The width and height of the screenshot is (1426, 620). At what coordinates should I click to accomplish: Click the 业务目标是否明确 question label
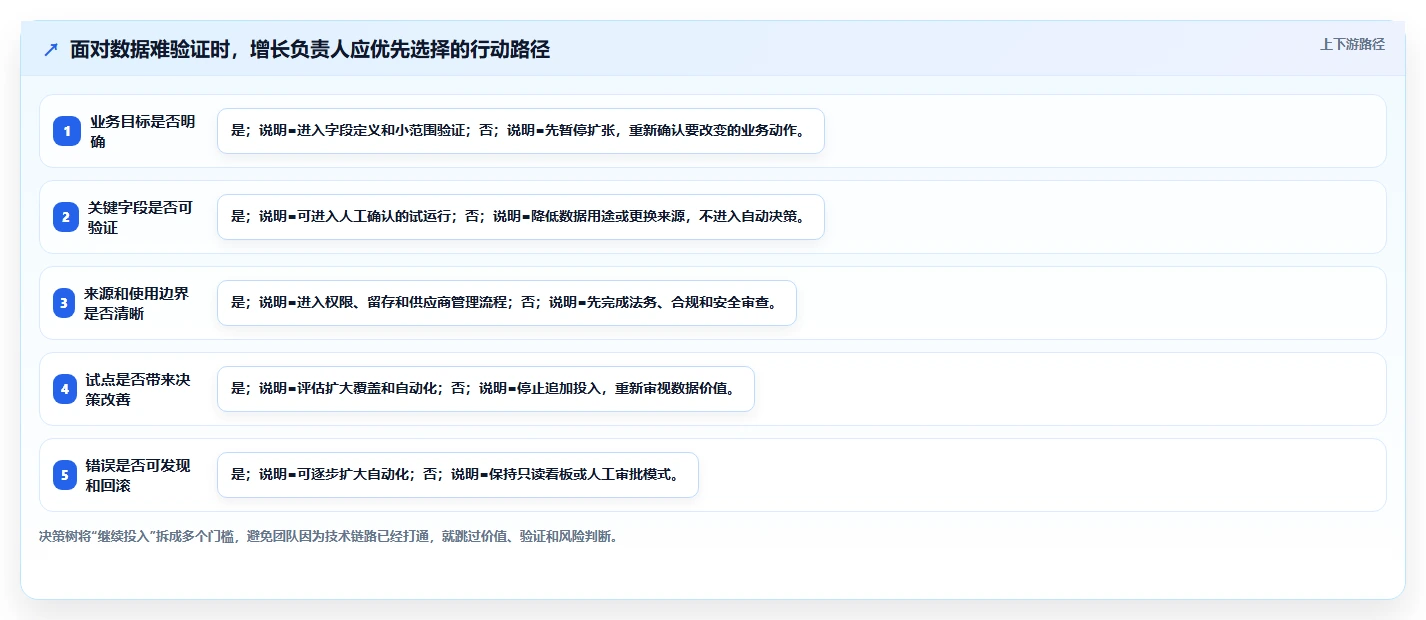142,131
